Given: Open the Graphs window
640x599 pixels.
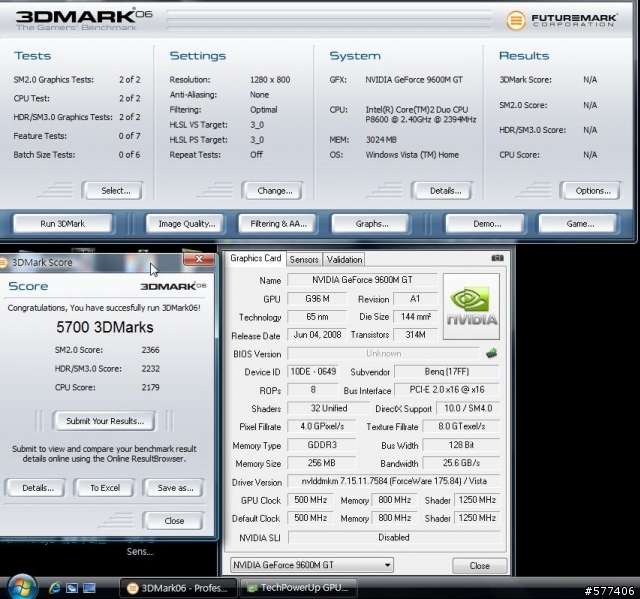Looking at the screenshot, I should pyautogui.click(x=371, y=224).
